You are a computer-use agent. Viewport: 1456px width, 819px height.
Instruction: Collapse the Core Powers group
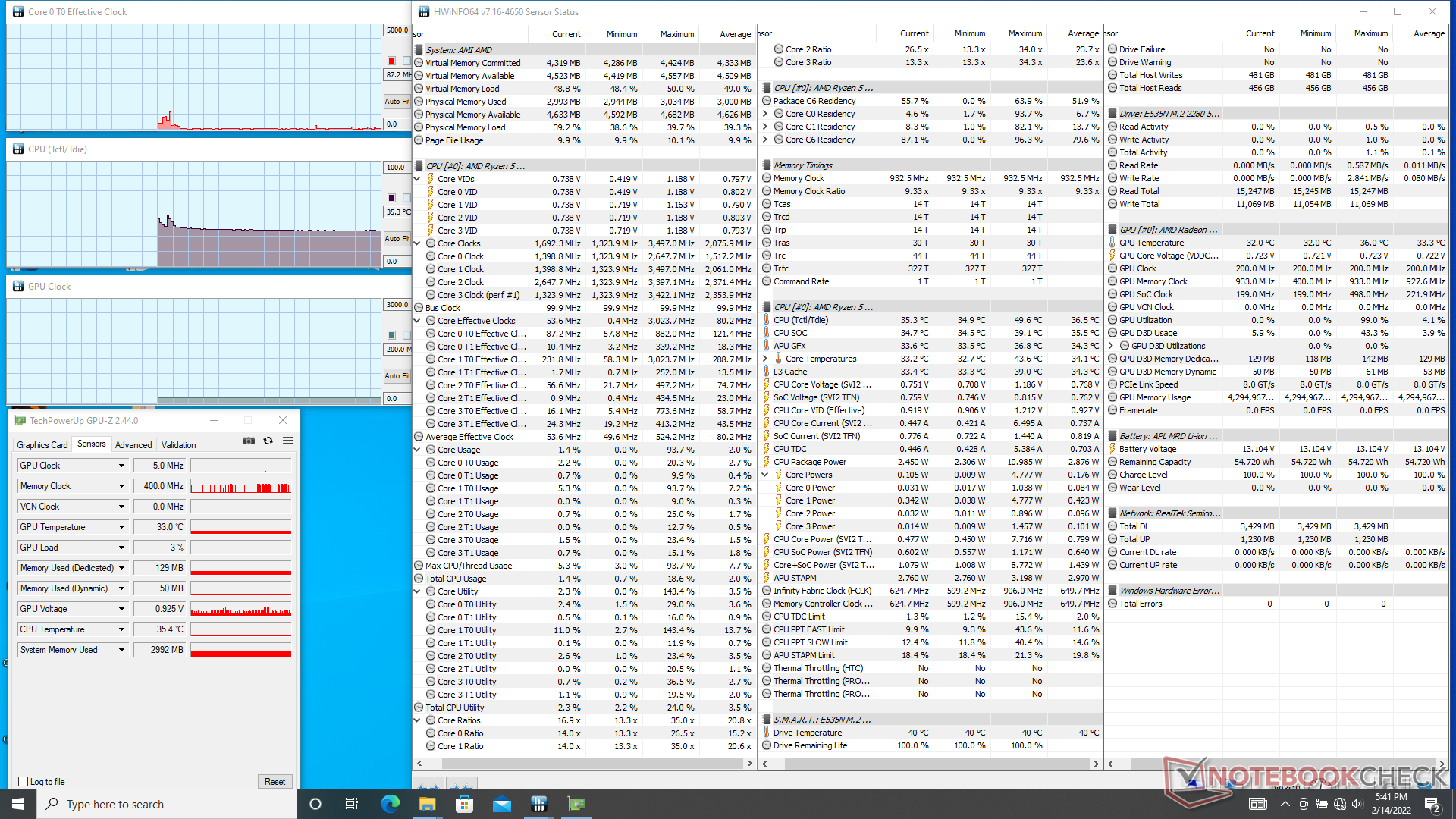click(x=765, y=475)
